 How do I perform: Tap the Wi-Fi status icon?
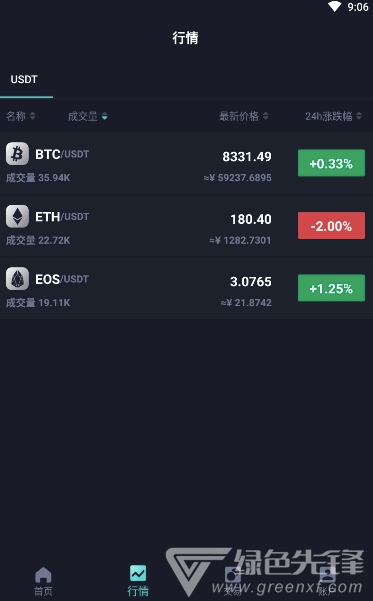click(x=334, y=7)
